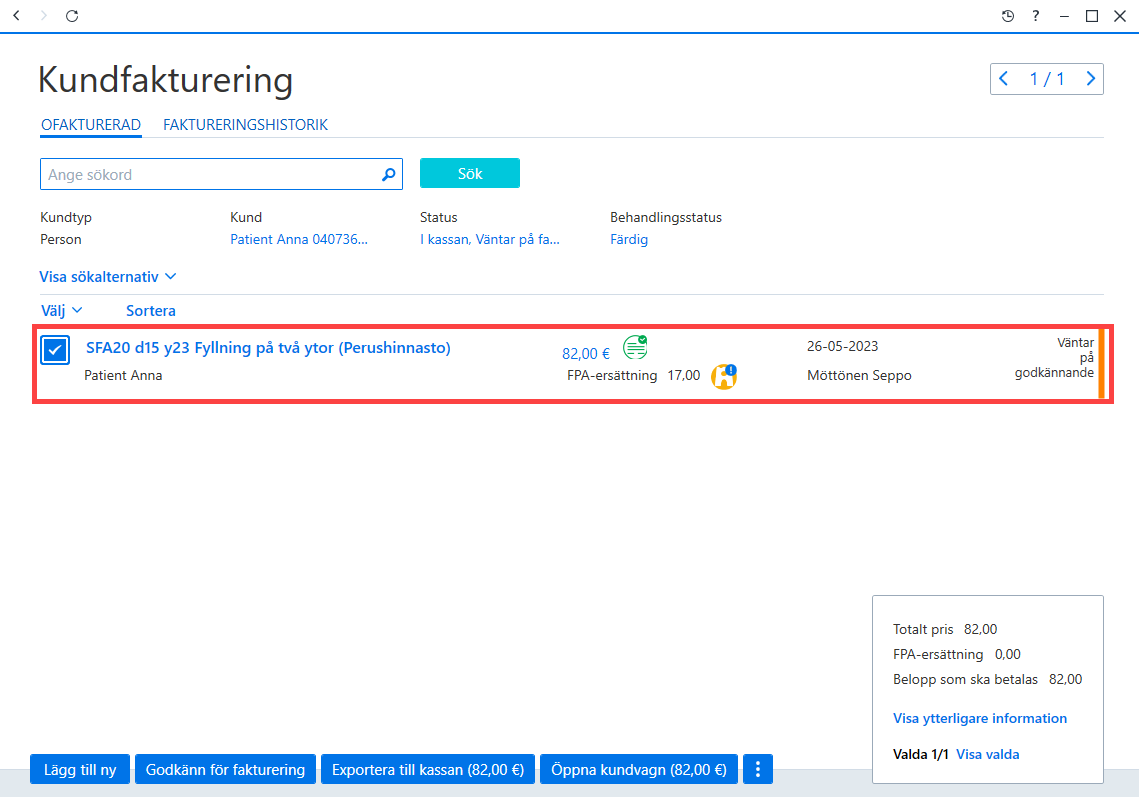This screenshot has width=1139, height=797.
Task: Expand Visa sökalternativ search options
Action: [108, 277]
